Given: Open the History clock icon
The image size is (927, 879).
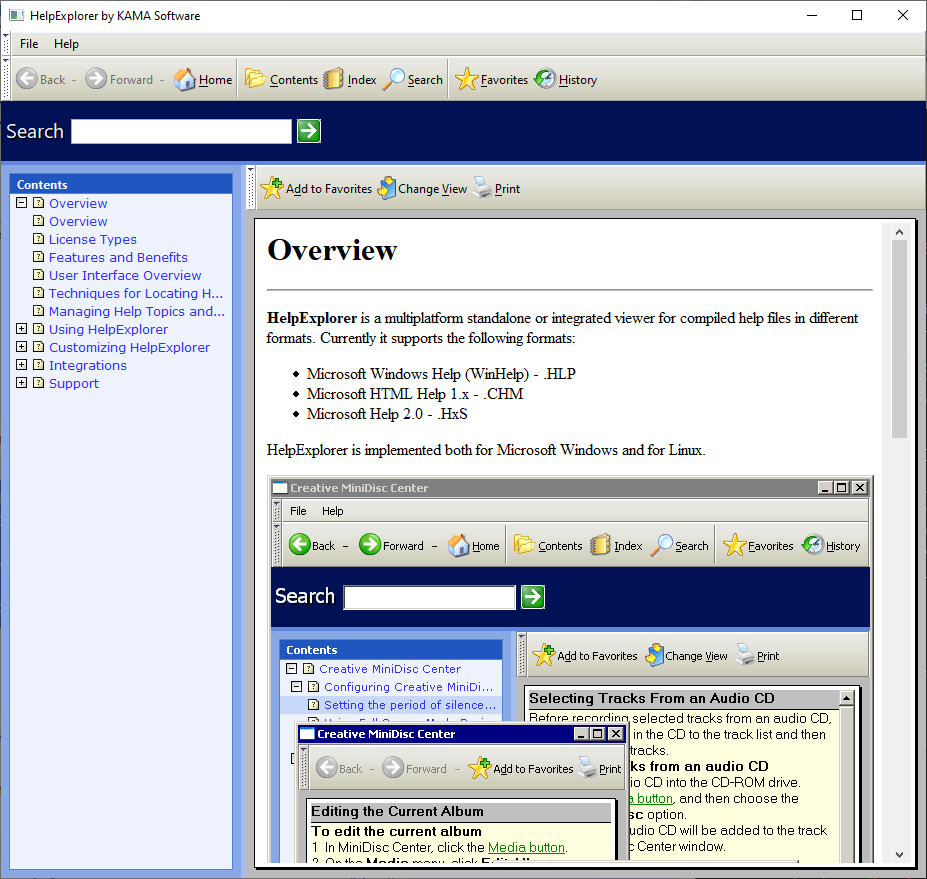Looking at the screenshot, I should coord(545,79).
